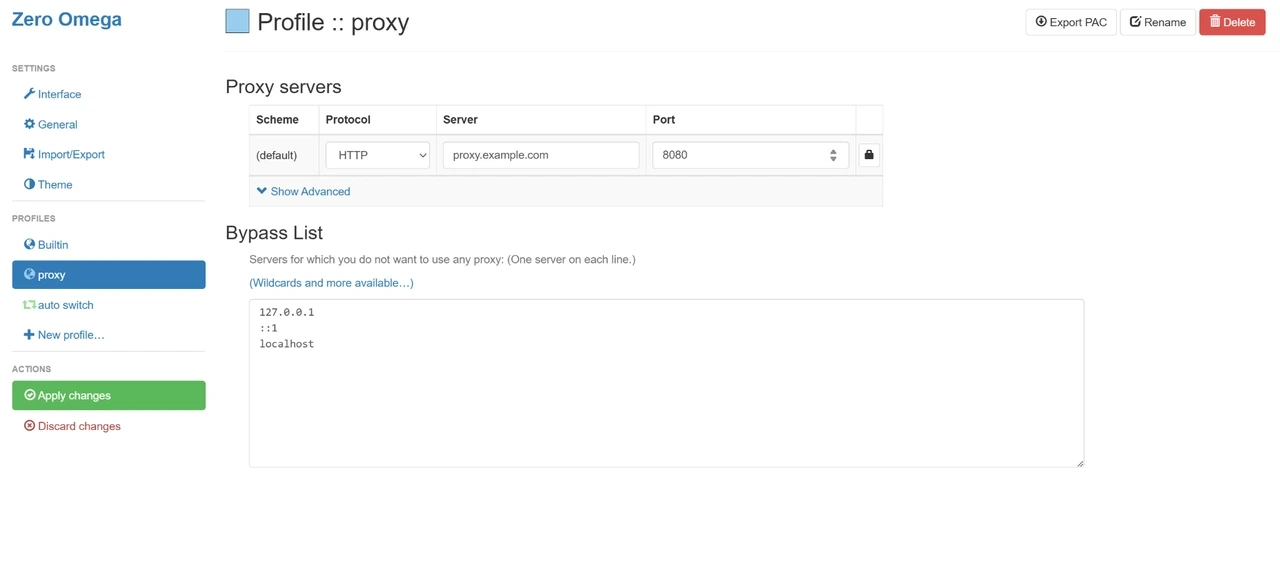
Task: Open General settings with the gear icon
Action: [x=28, y=124]
